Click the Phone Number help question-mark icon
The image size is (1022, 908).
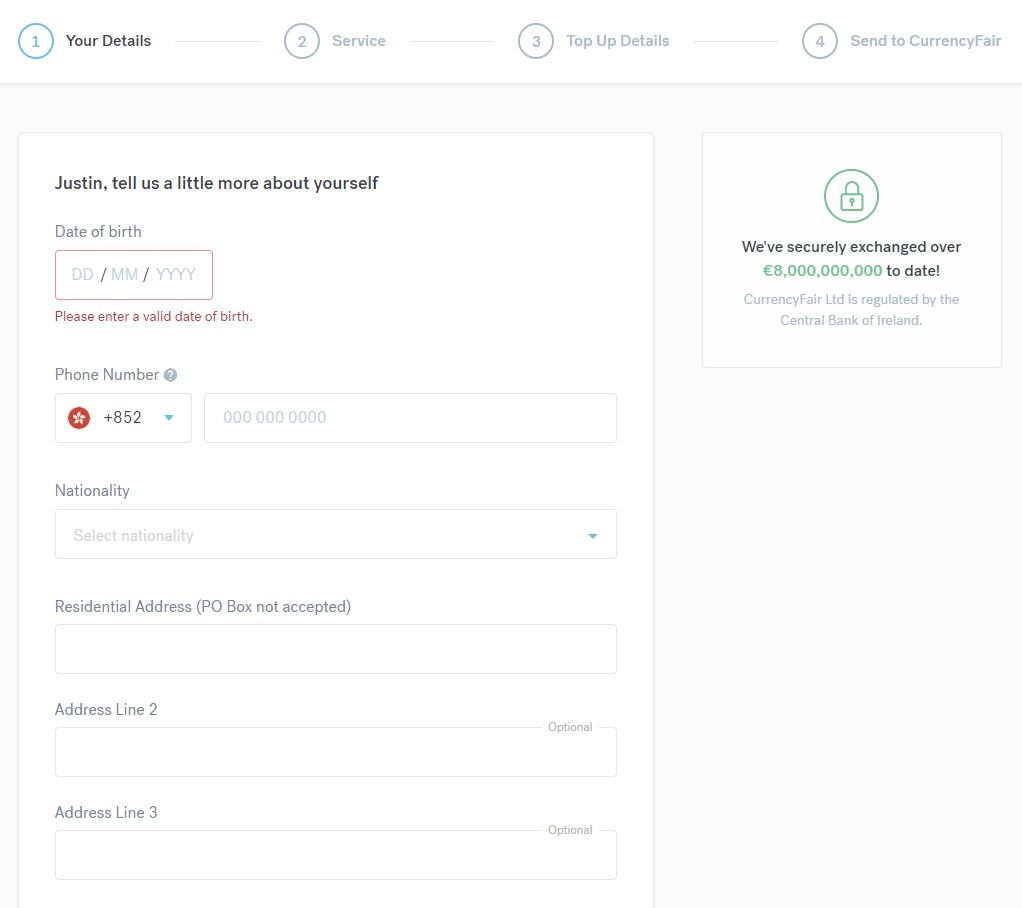pos(170,375)
